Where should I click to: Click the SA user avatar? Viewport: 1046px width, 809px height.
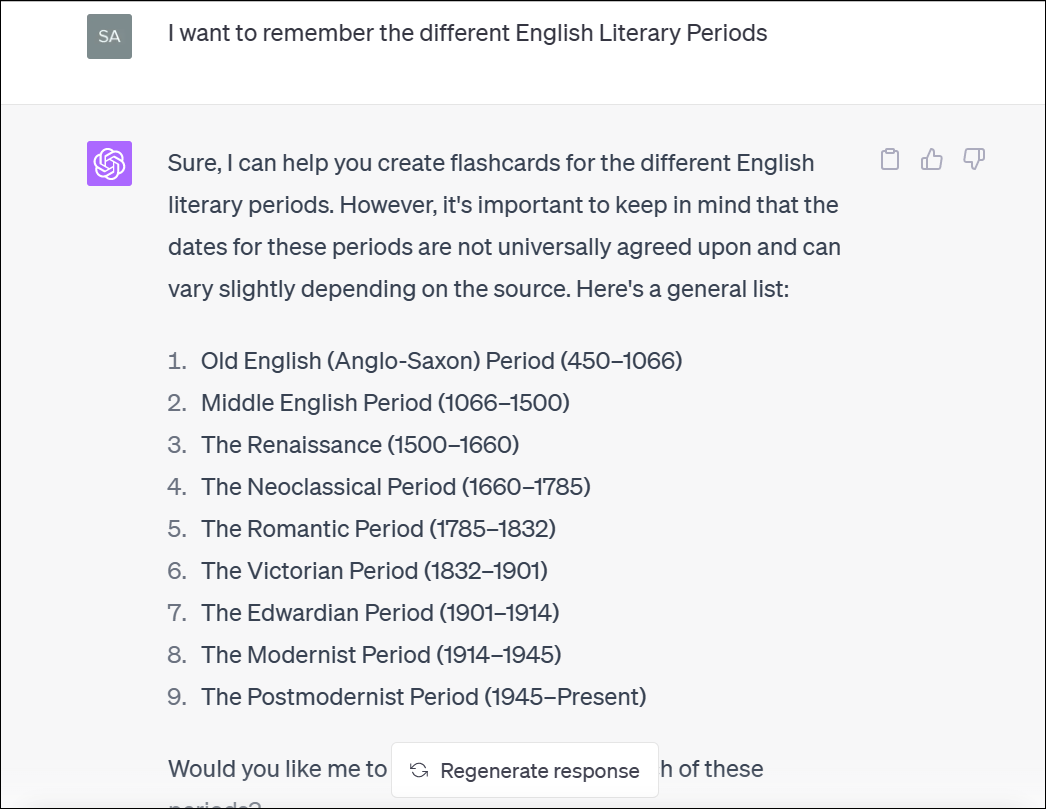109,37
